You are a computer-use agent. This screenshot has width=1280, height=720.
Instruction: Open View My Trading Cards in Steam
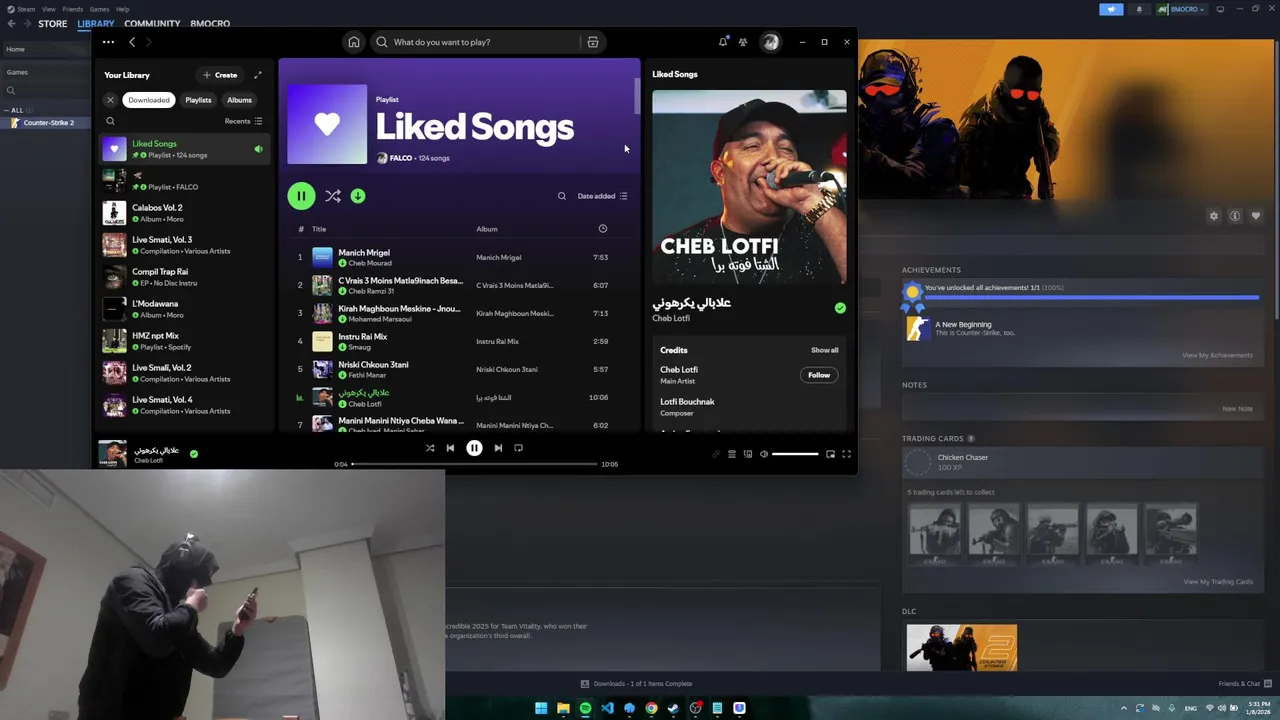(1218, 582)
